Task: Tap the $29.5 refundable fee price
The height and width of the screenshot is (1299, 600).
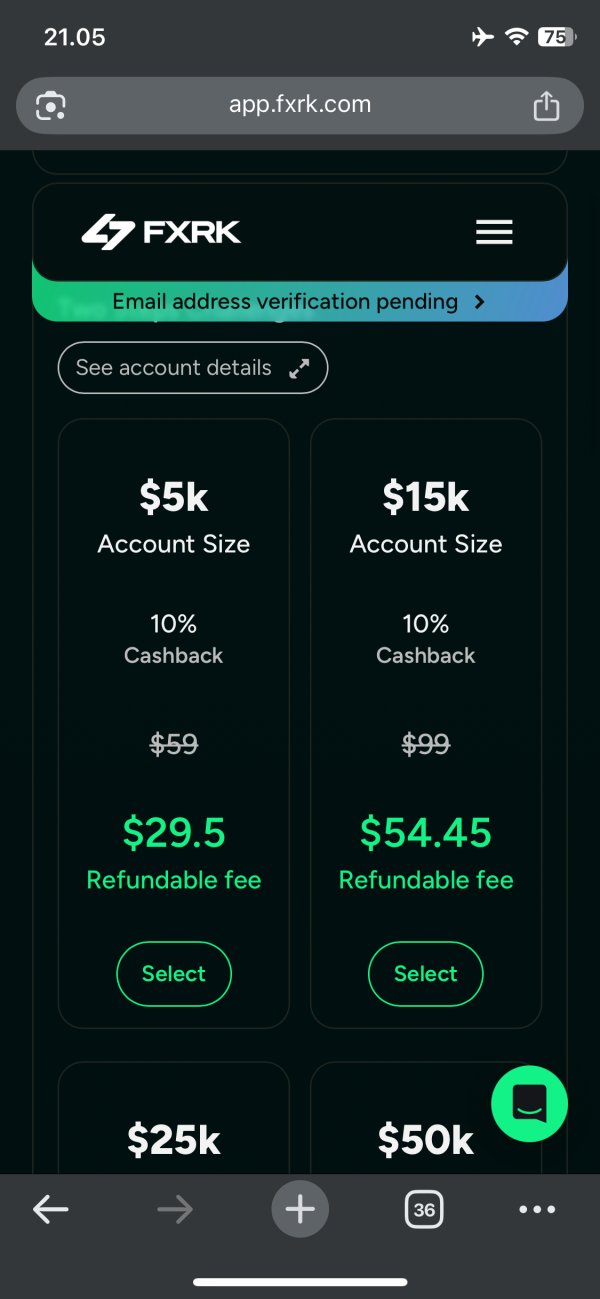Action: (174, 832)
